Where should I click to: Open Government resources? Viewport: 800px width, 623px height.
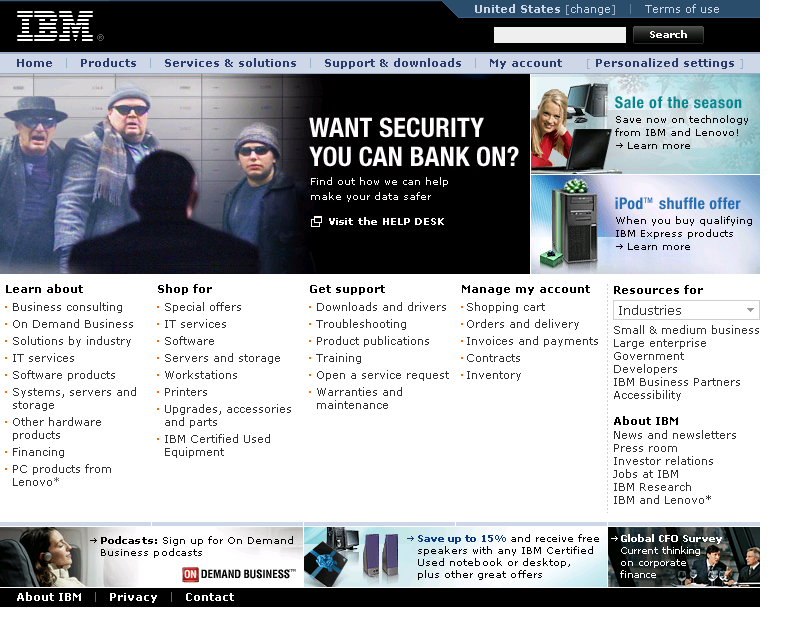pos(648,356)
